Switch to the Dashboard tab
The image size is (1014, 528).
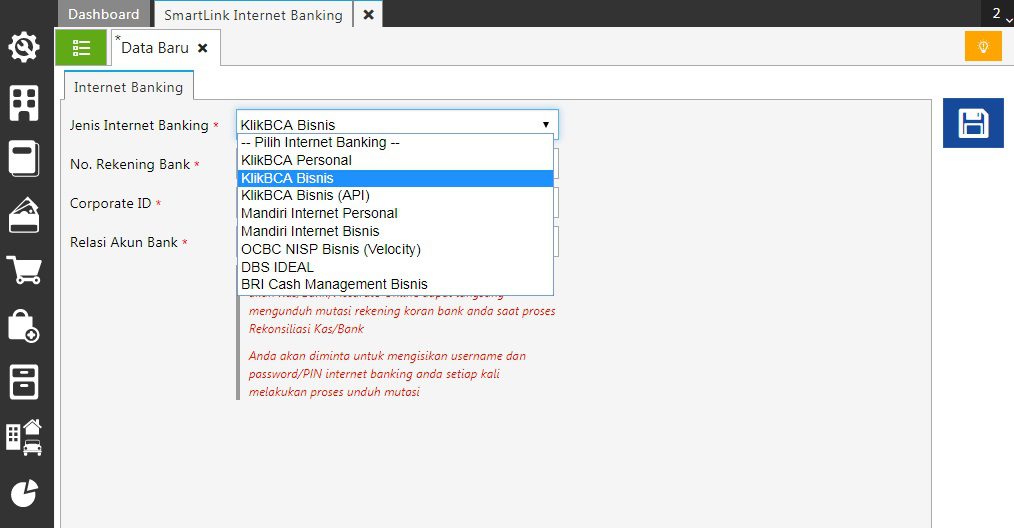104,14
